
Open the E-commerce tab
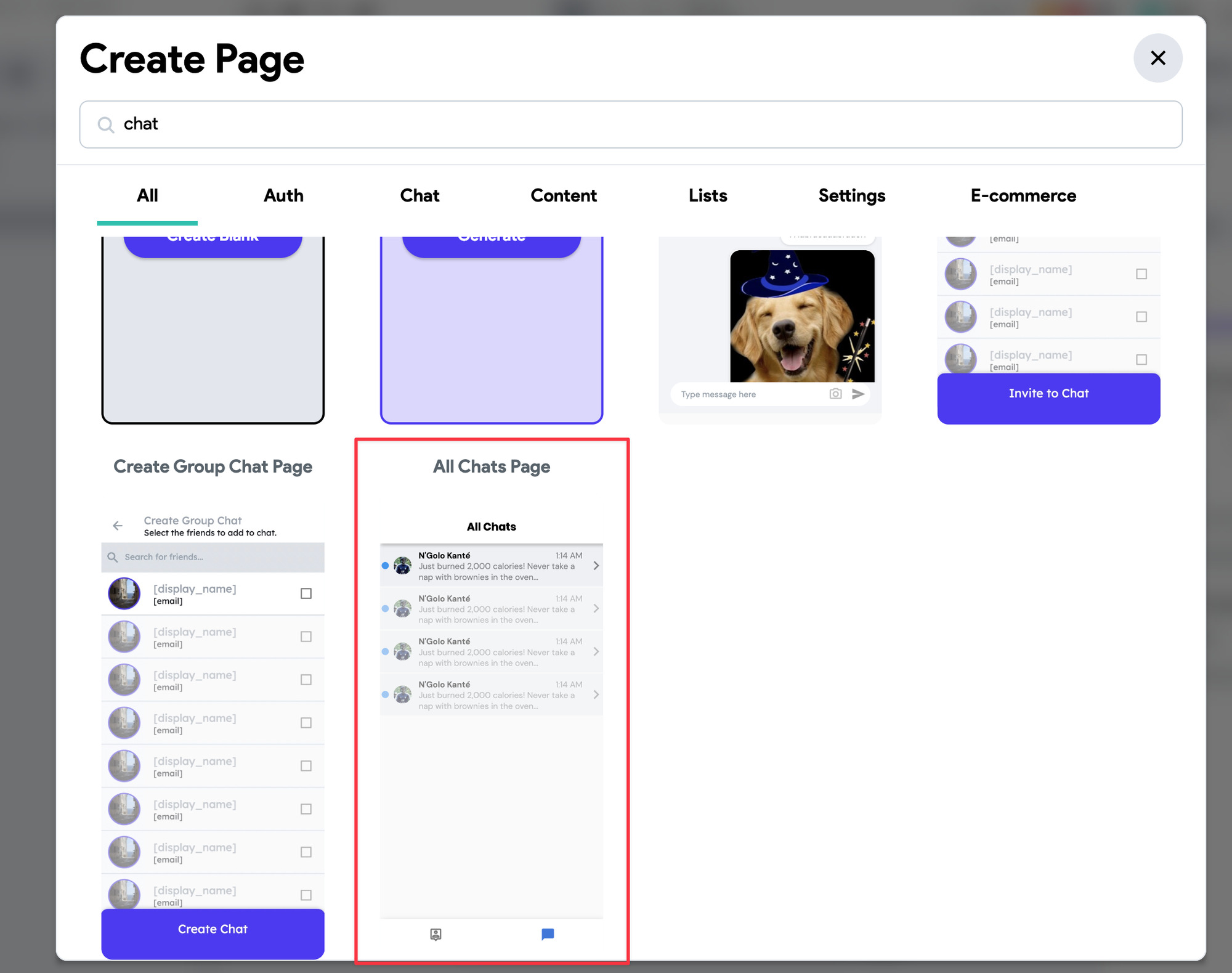click(x=1023, y=195)
